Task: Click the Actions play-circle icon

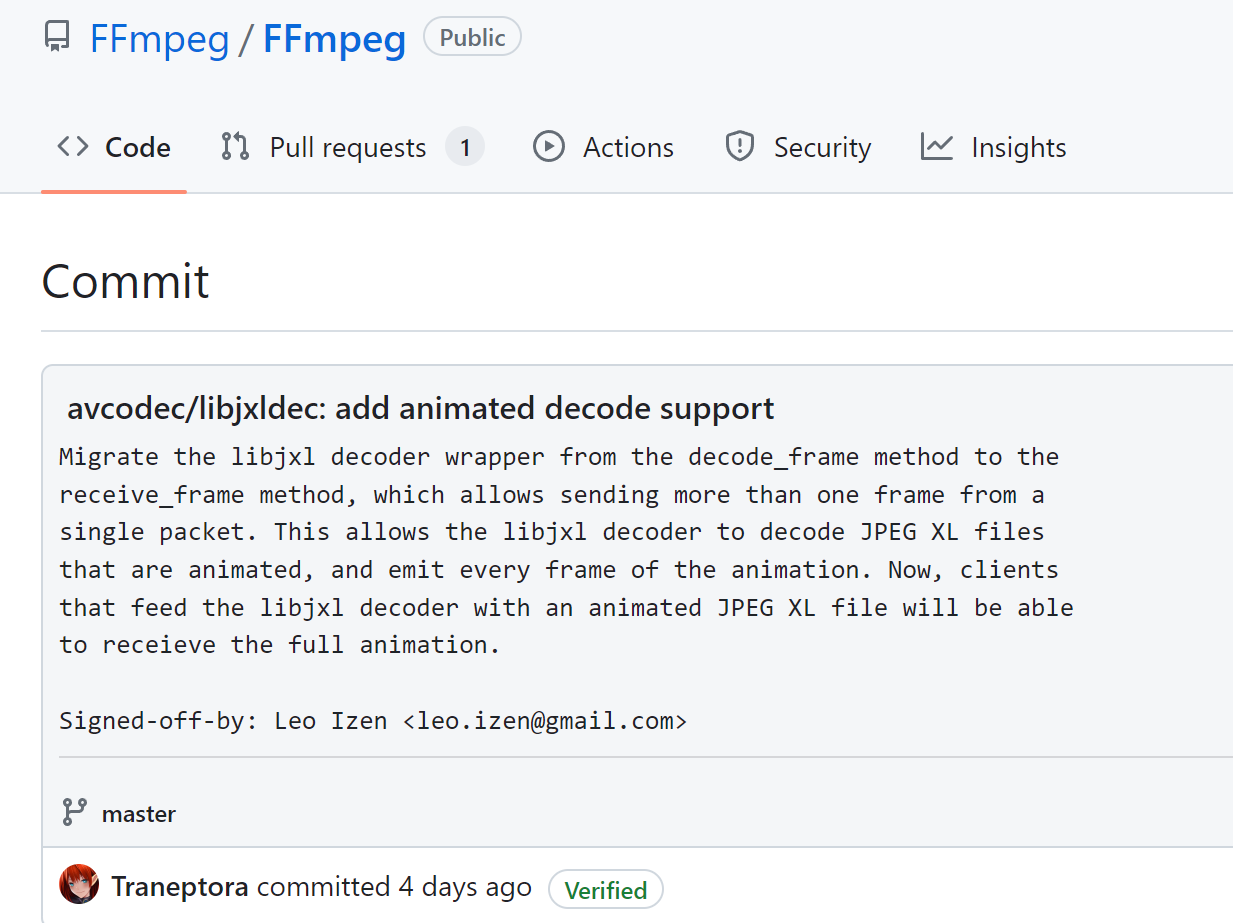Action: pos(549,146)
